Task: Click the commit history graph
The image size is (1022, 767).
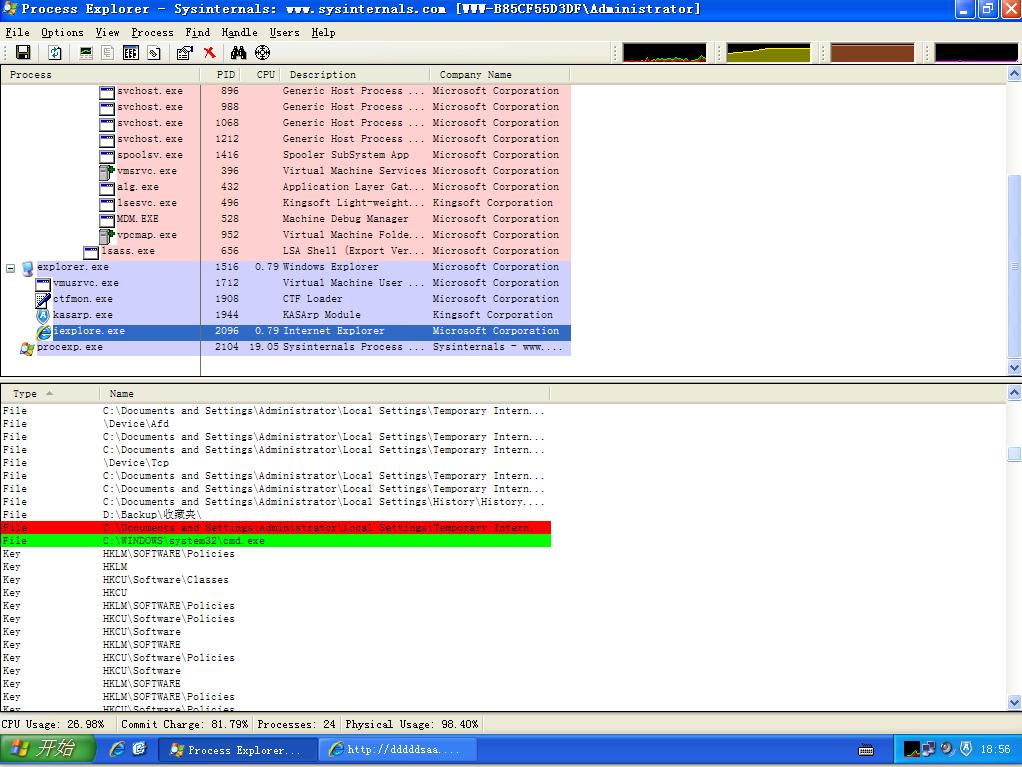Action: tap(768, 53)
